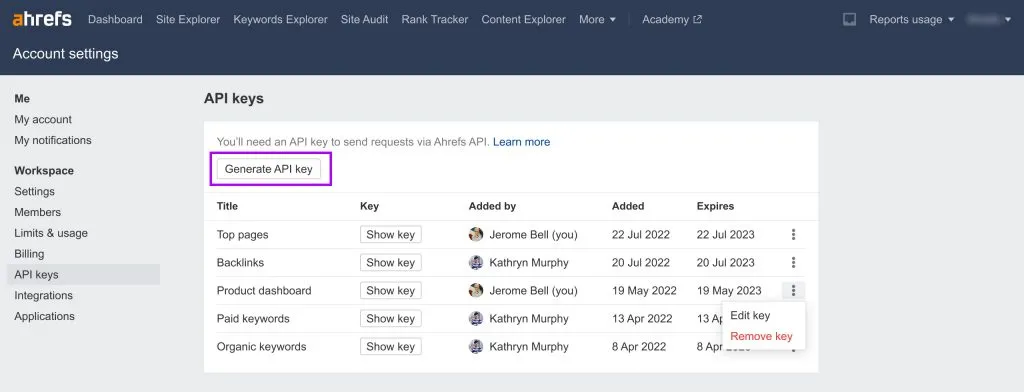Open My account in sidebar
This screenshot has width=1024, height=392.
coord(43,120)
